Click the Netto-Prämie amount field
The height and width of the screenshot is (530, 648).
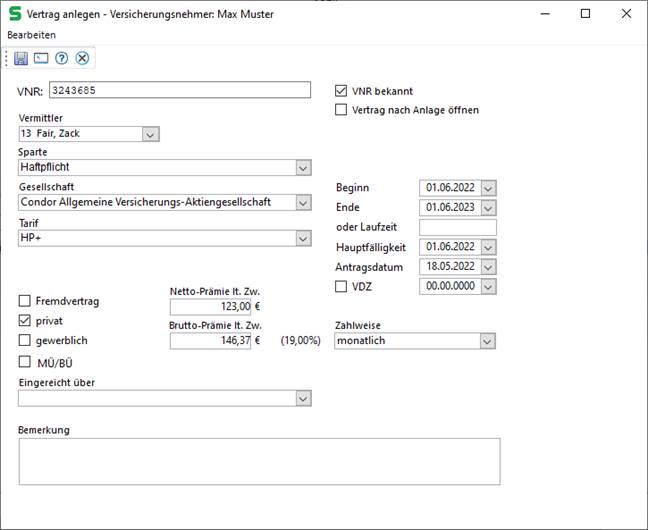click(x=210, y=308)
